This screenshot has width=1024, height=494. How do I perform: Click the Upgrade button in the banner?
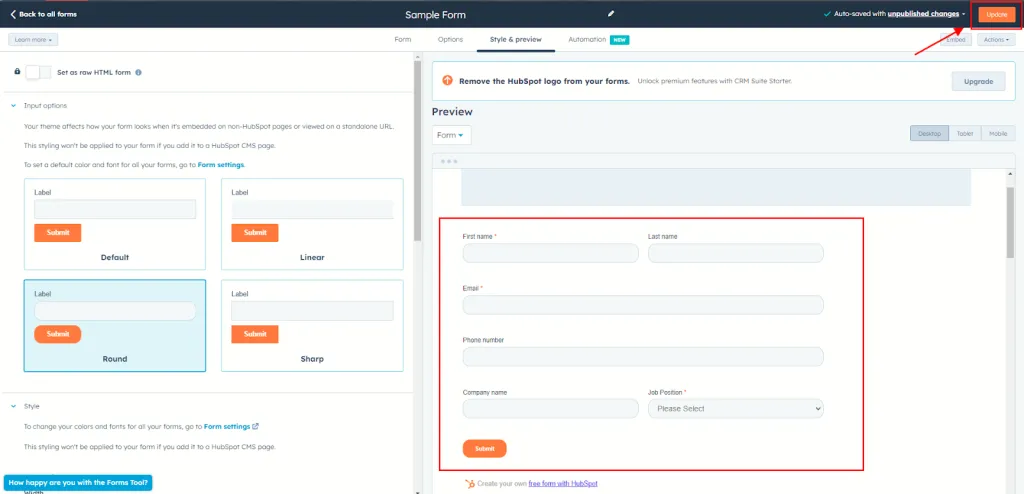point(978,82)
